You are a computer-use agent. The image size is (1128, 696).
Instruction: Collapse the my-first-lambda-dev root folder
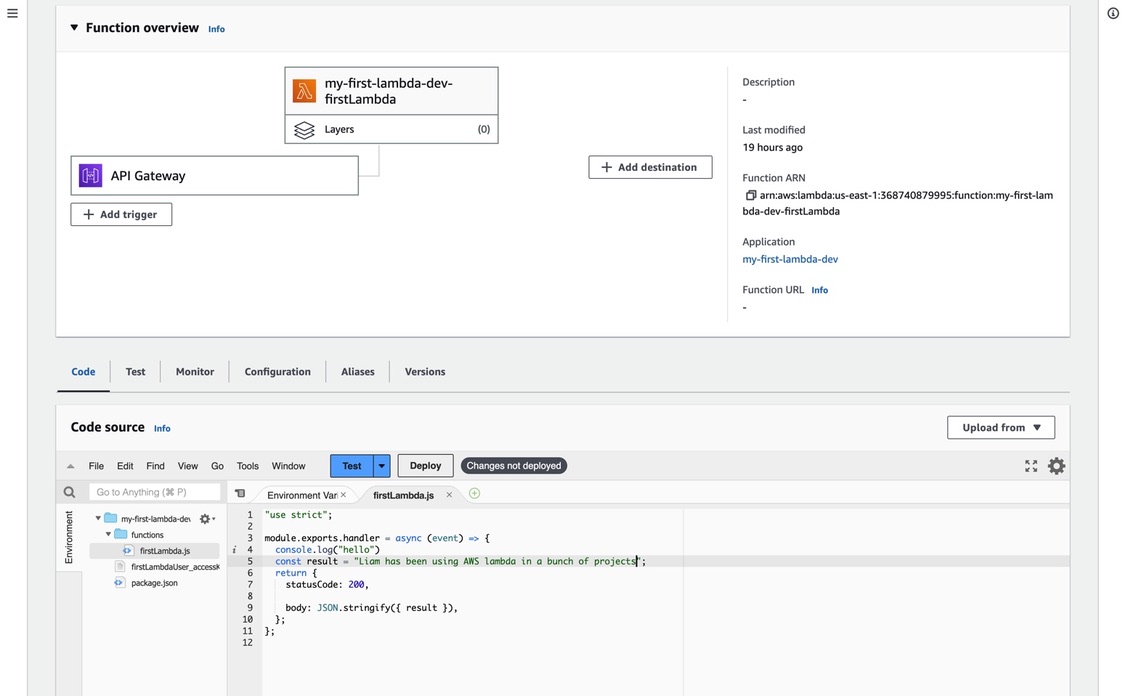click(x=99, y=518)
